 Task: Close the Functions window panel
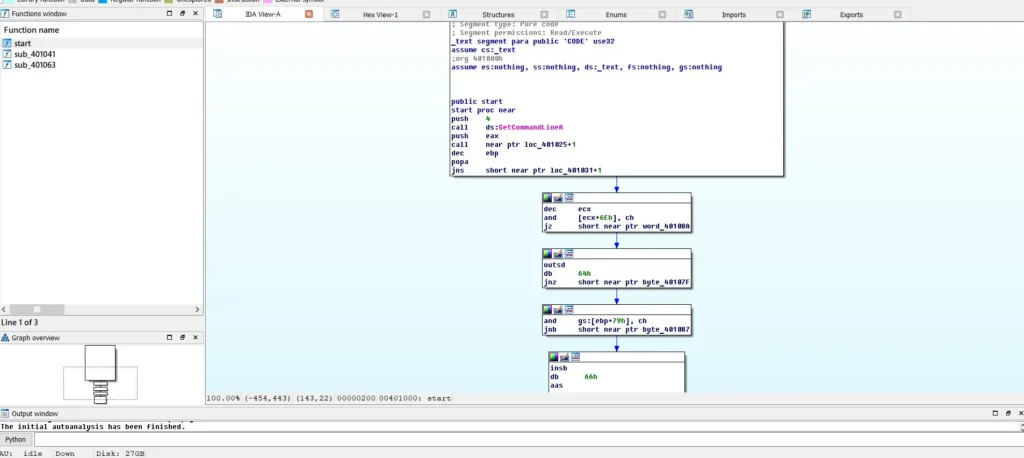coord(195,13)
